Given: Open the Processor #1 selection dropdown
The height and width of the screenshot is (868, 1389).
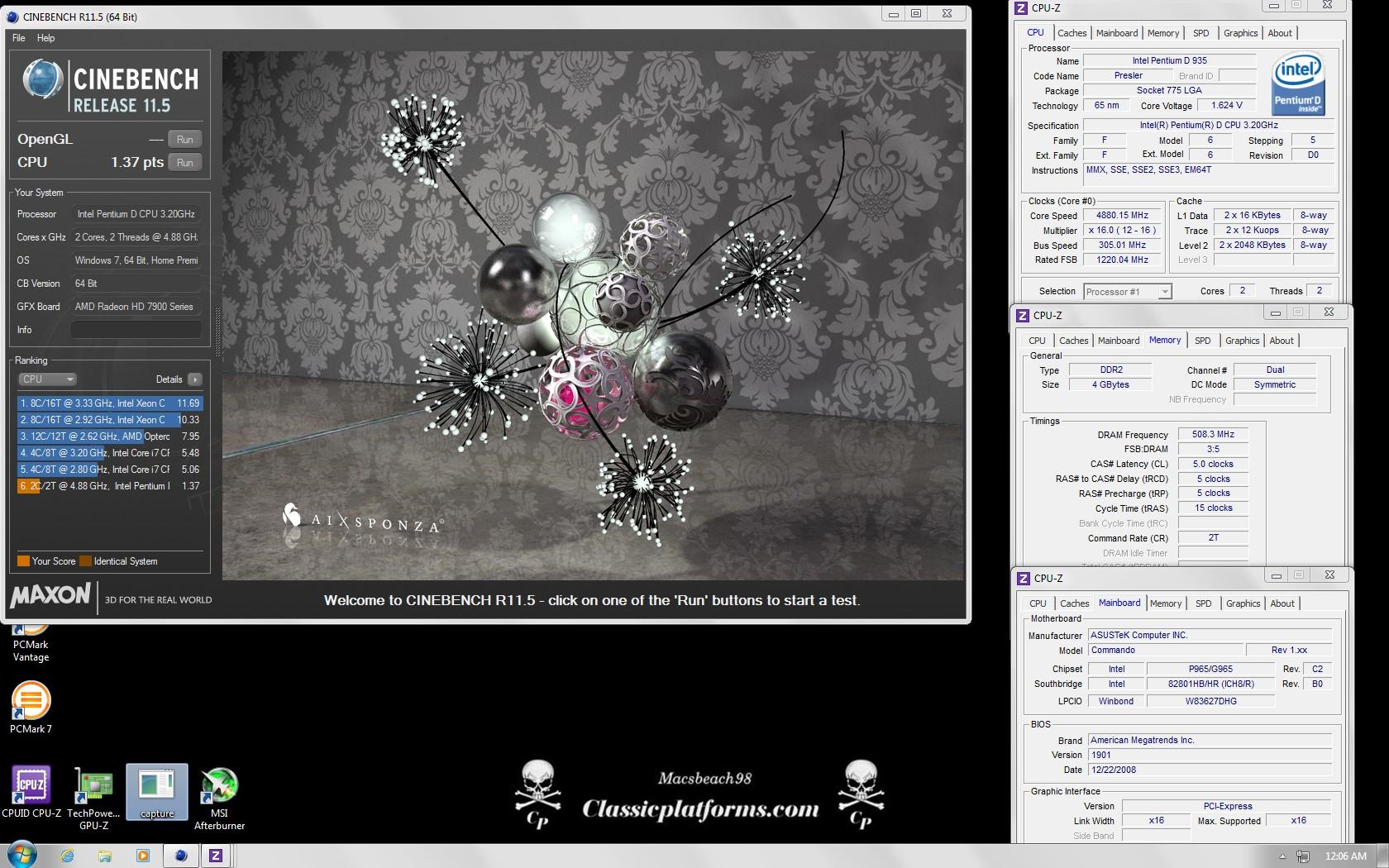Looking at the screenshot, I should (x=1128, y=291).
